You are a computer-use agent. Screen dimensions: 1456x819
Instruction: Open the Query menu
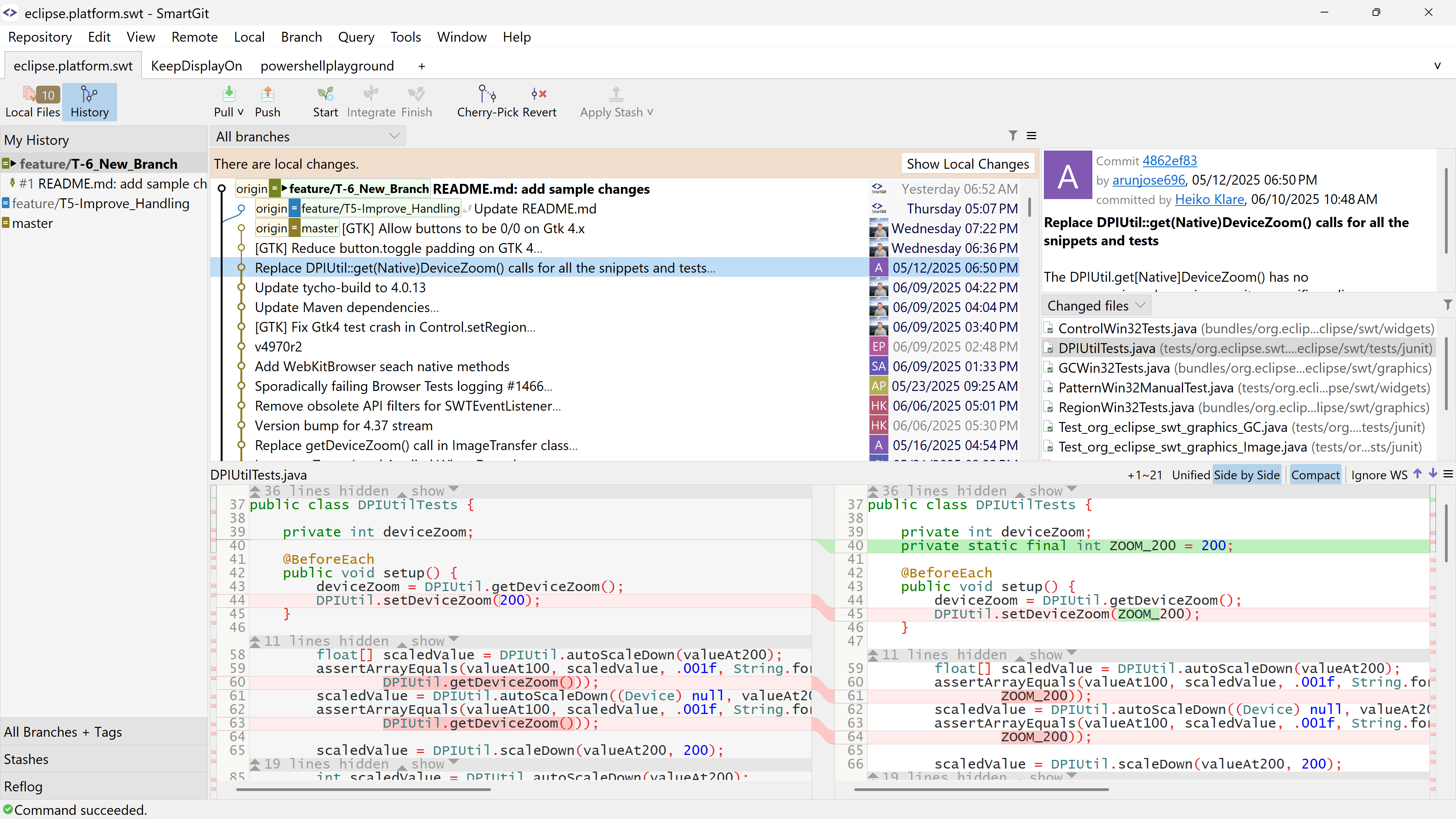coord(356,37)
